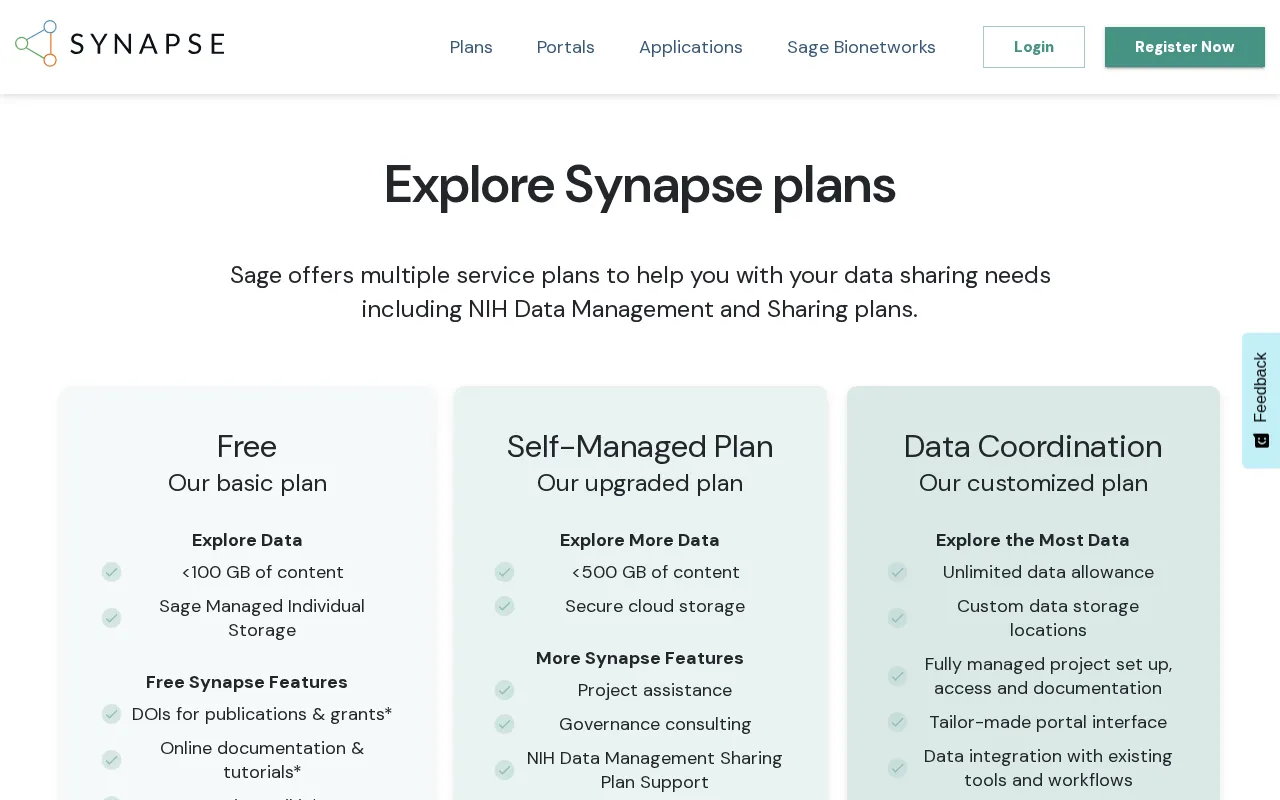
Task: Click the text Tailor-made portal interface
Action: tap(1048, 722)
